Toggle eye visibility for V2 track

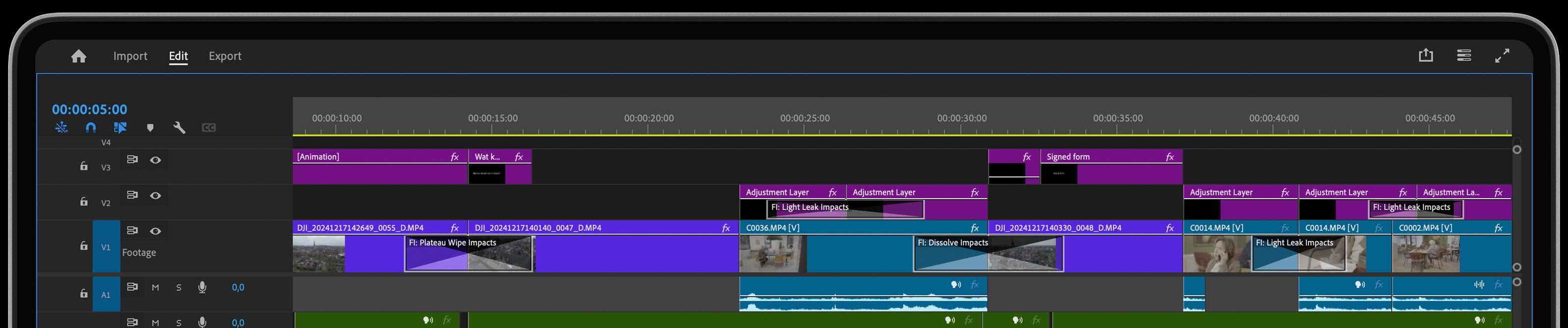[156, 195]
